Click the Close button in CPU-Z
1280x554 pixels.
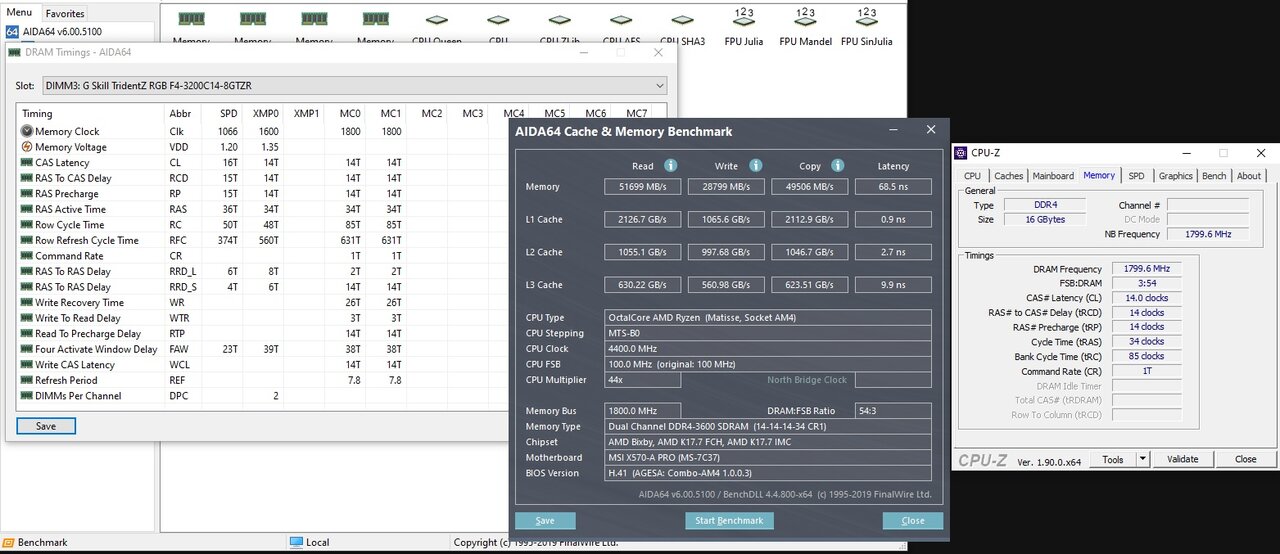1246,459
